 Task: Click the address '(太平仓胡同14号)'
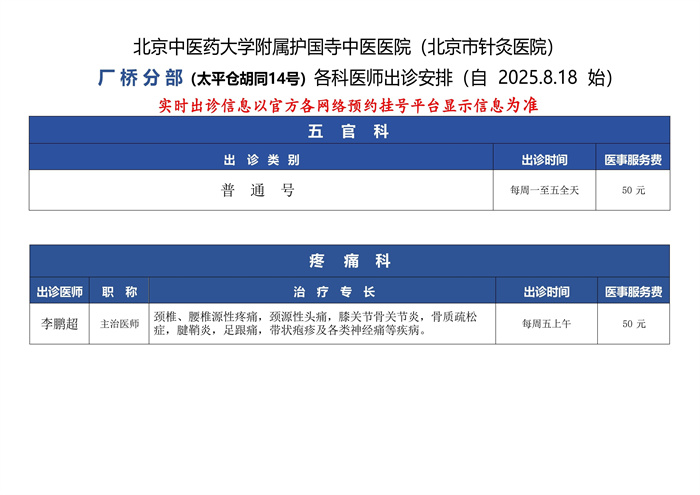tap(248, 79)
